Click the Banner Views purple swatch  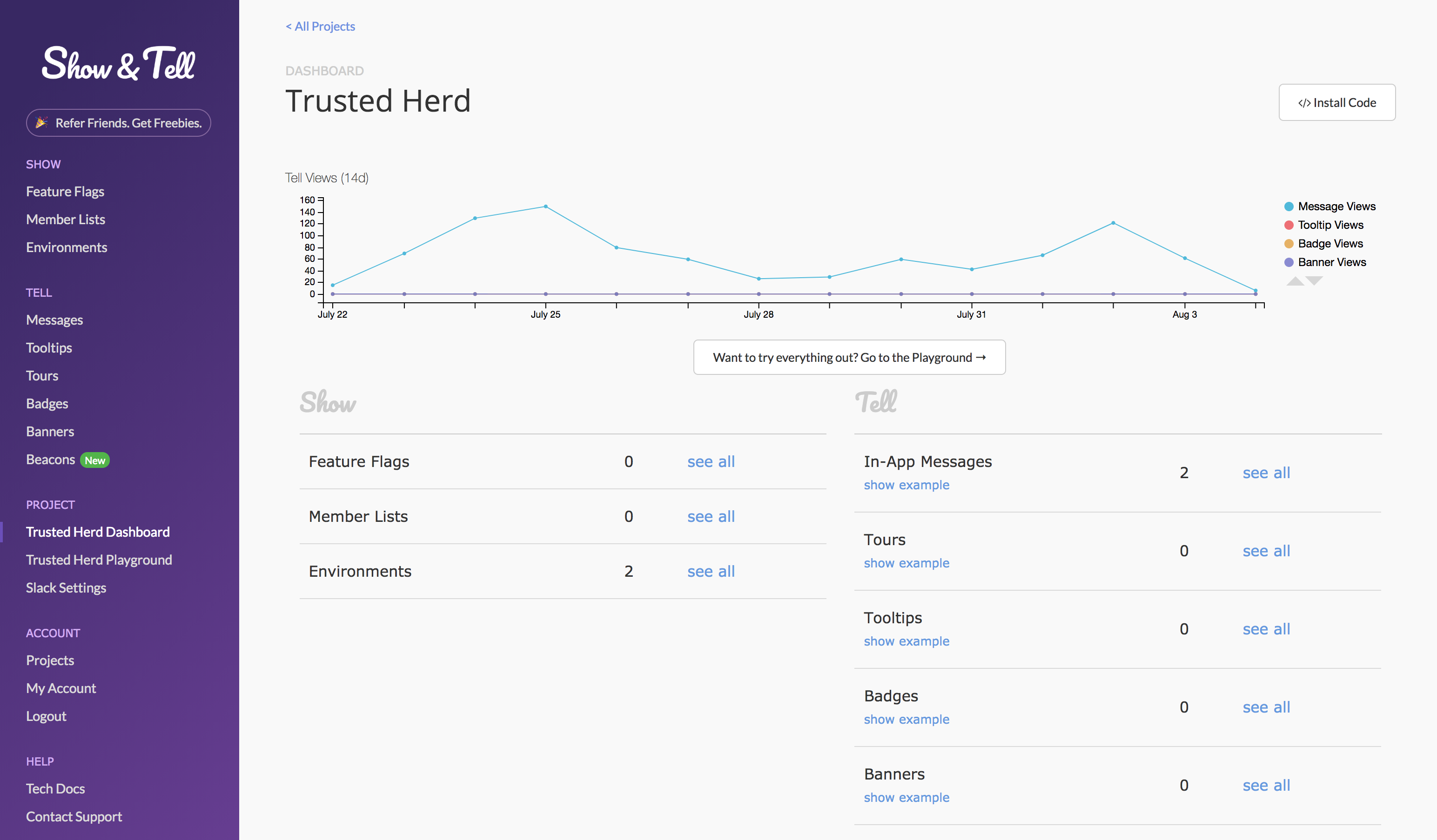coord(1289,262)
